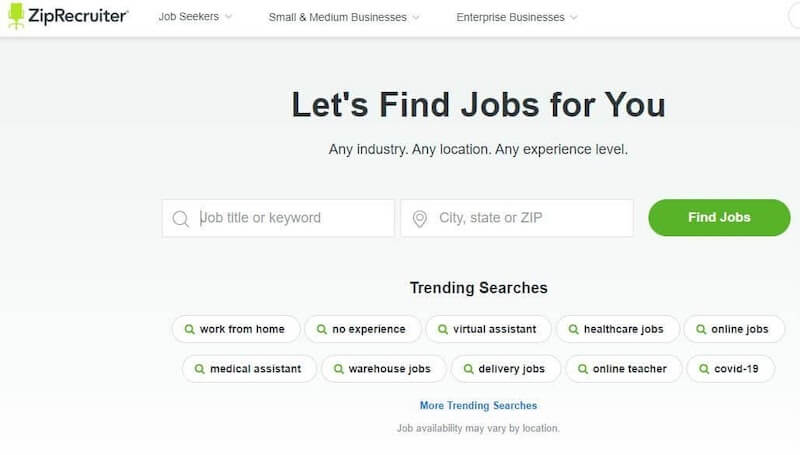800x455 pixels.
Task: Focus the Job title or keyword field
Action: (x=278, y=218)
